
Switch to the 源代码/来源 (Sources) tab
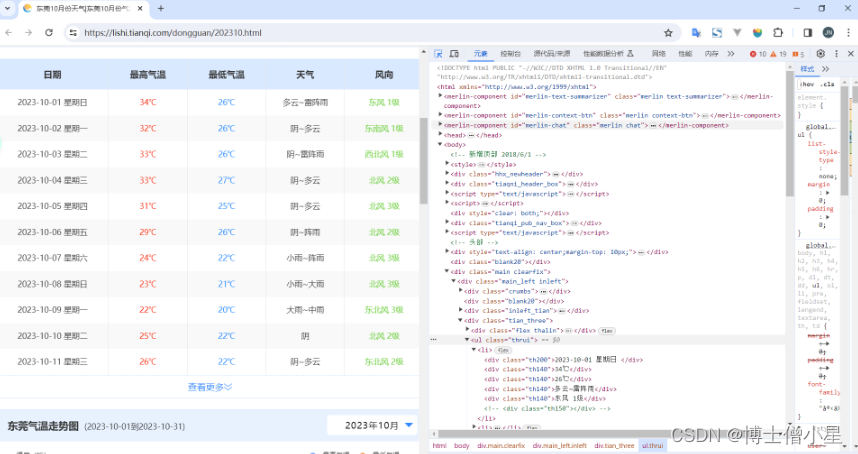click(552, 54)
